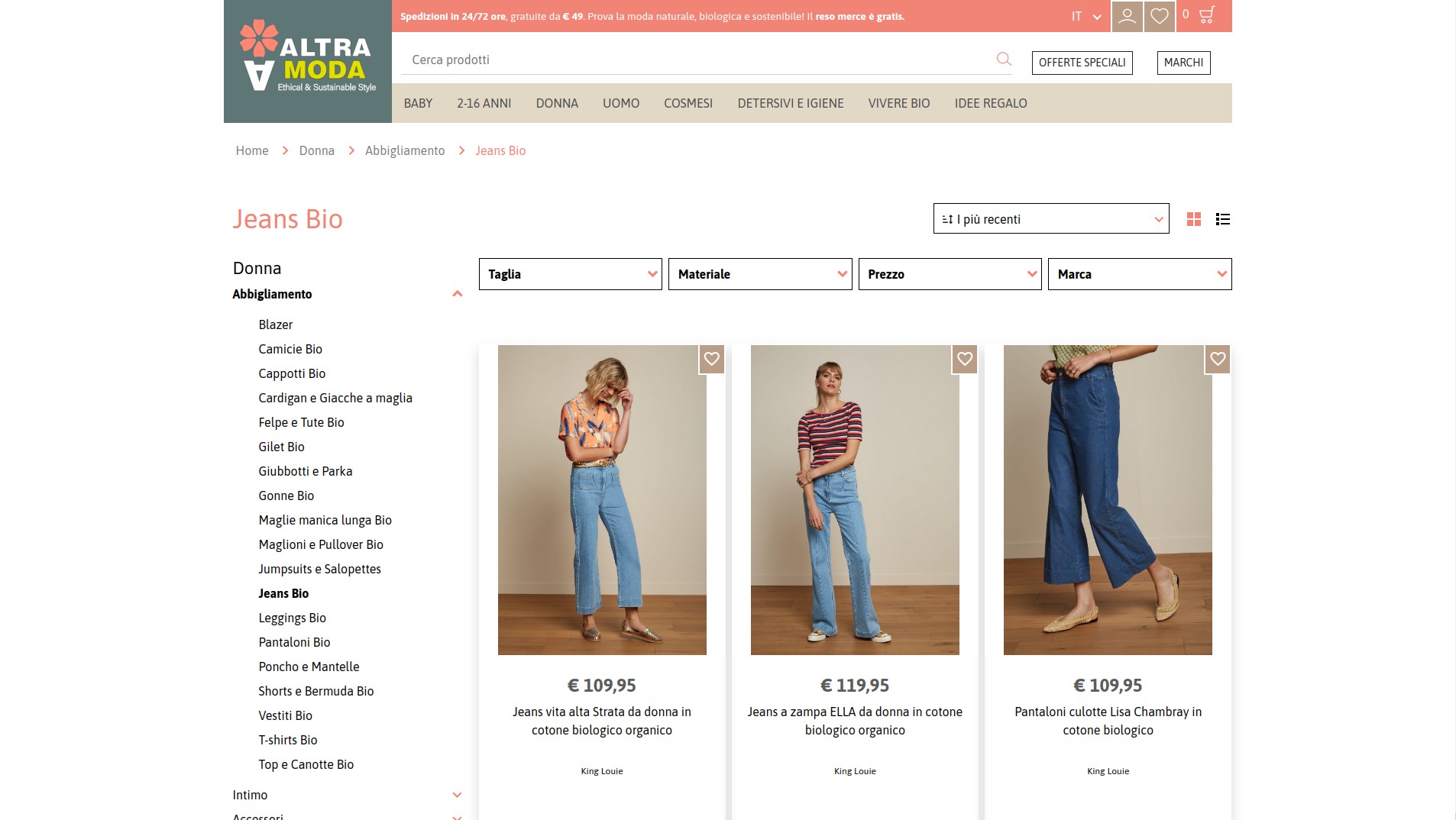Open the DETERSIVI E IGIENE menu

791,103
